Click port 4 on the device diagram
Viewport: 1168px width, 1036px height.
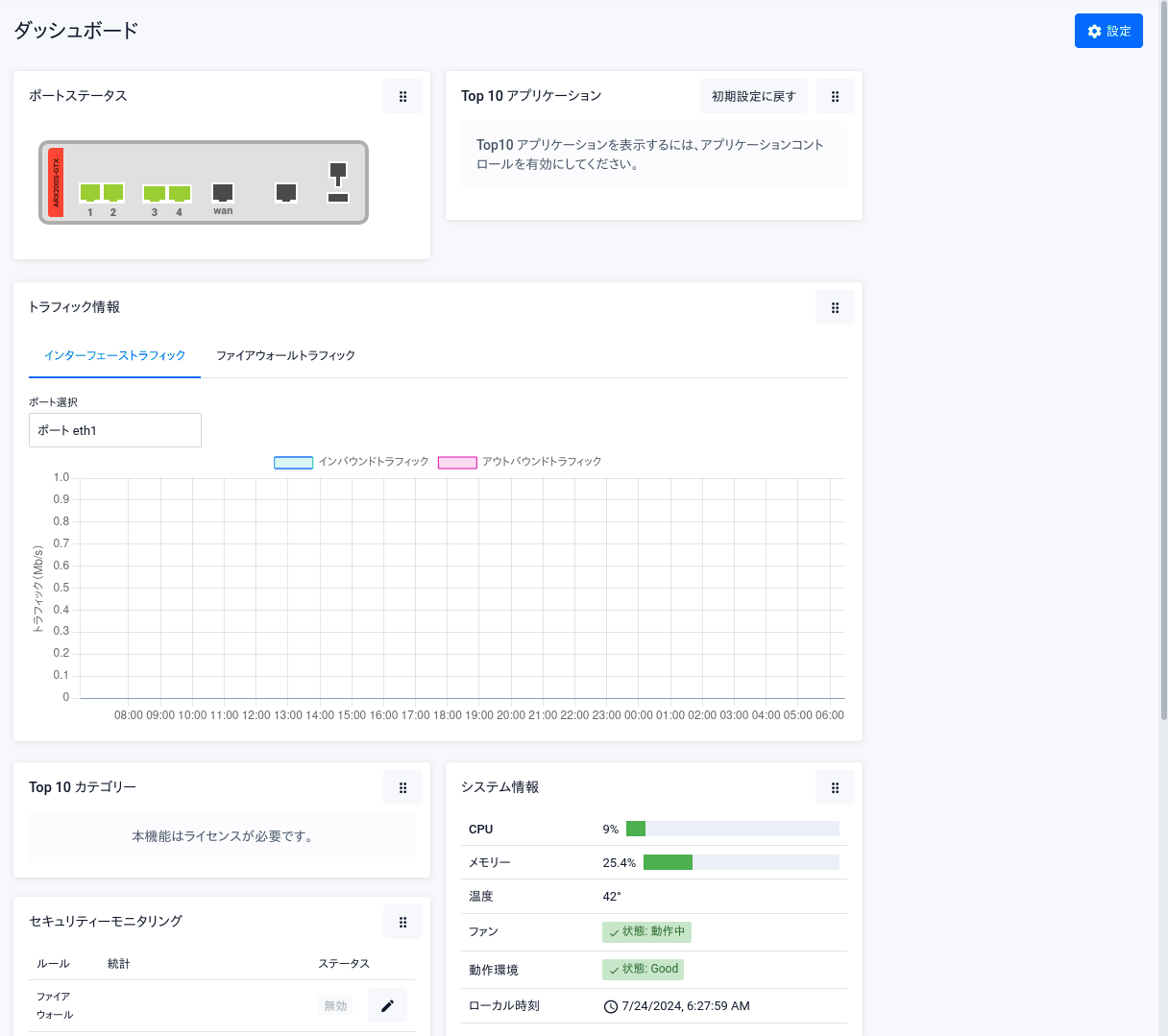pyautogui.click(x=180, y=193)
